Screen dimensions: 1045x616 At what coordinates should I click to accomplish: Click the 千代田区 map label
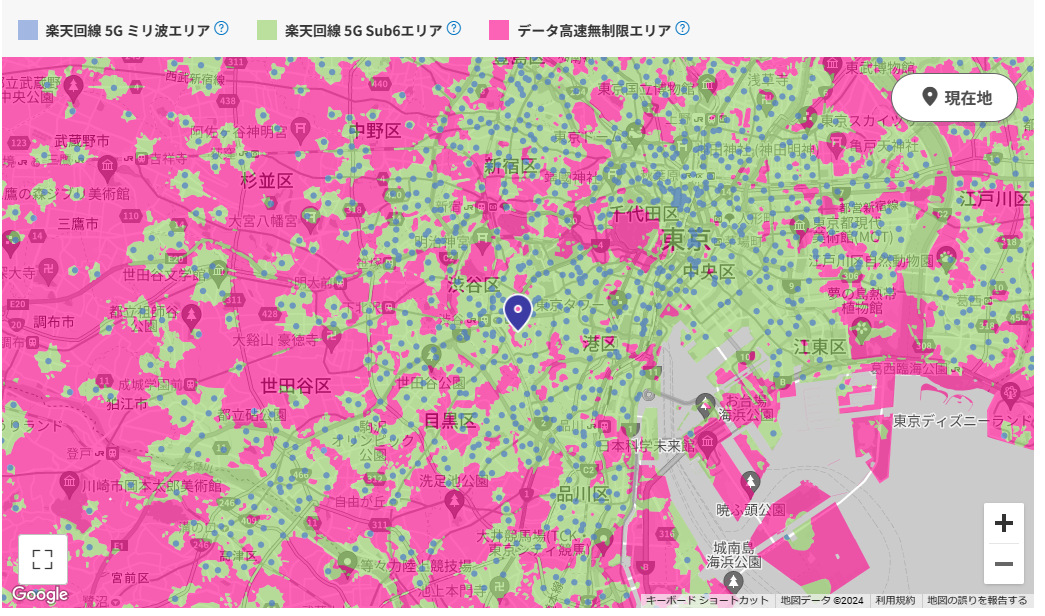point(644,214)
